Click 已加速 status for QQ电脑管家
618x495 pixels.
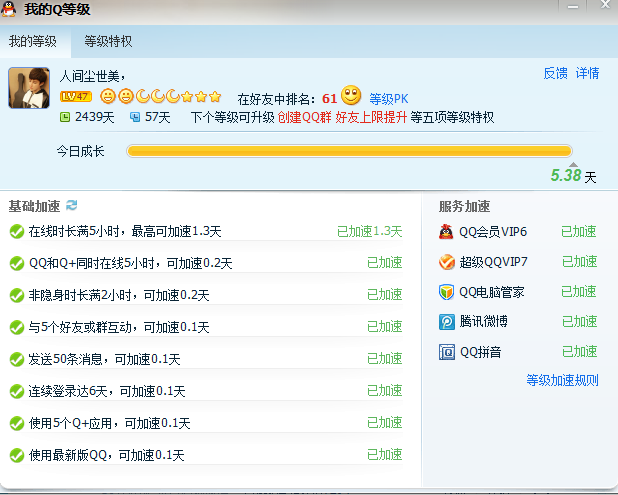pos(579,292)
